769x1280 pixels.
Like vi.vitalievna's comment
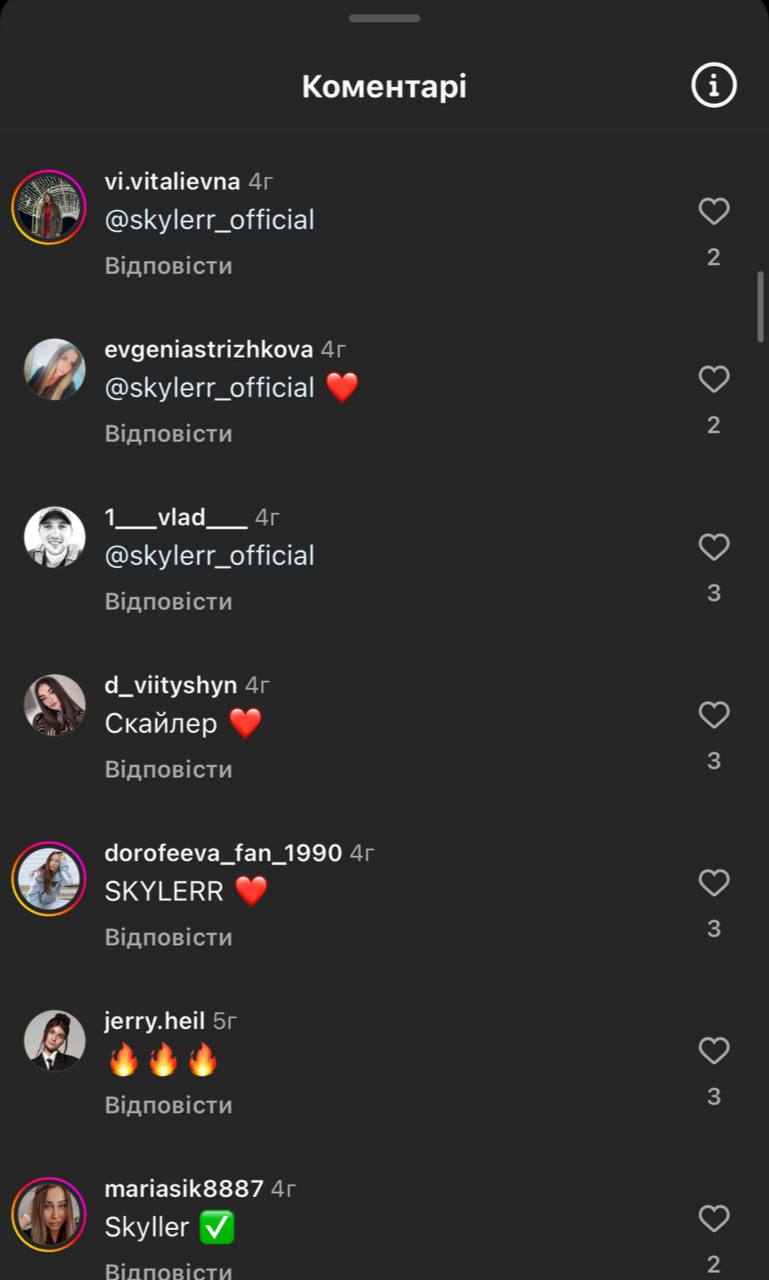click(x=713, y=211)
